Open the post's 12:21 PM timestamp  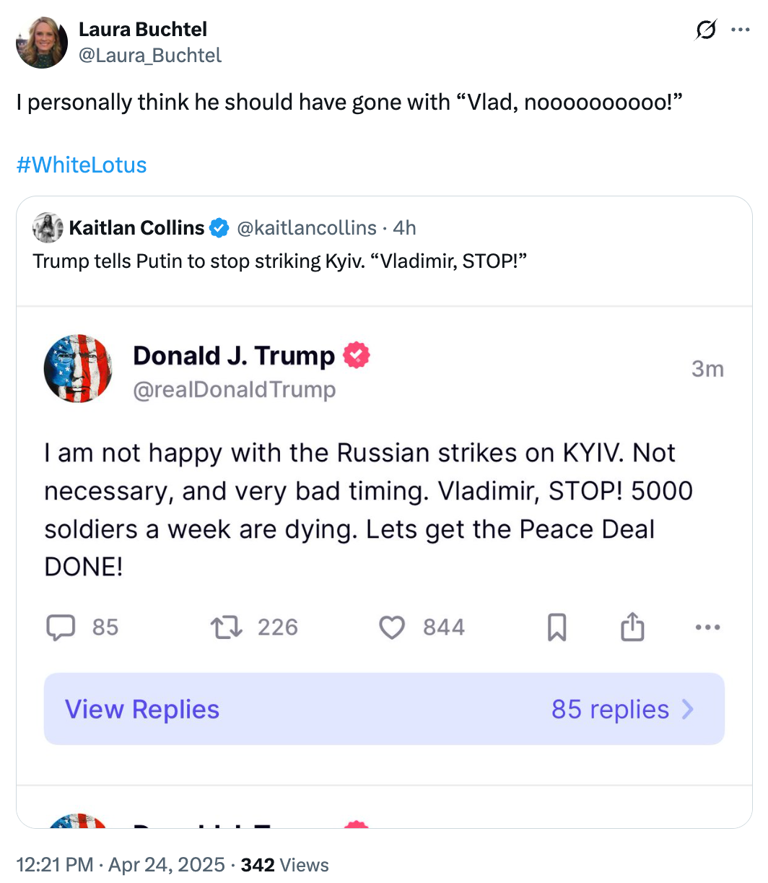click(55, 864)
